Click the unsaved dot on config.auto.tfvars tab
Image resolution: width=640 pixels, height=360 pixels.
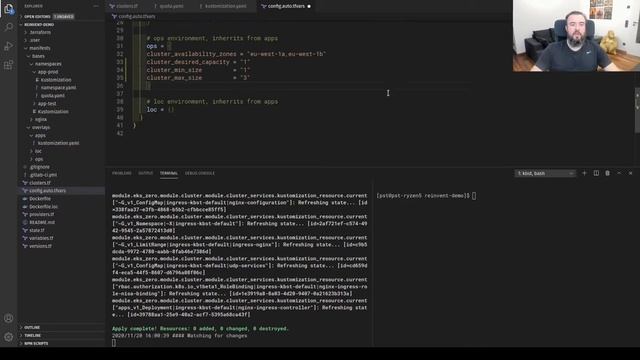coord(309,6)
